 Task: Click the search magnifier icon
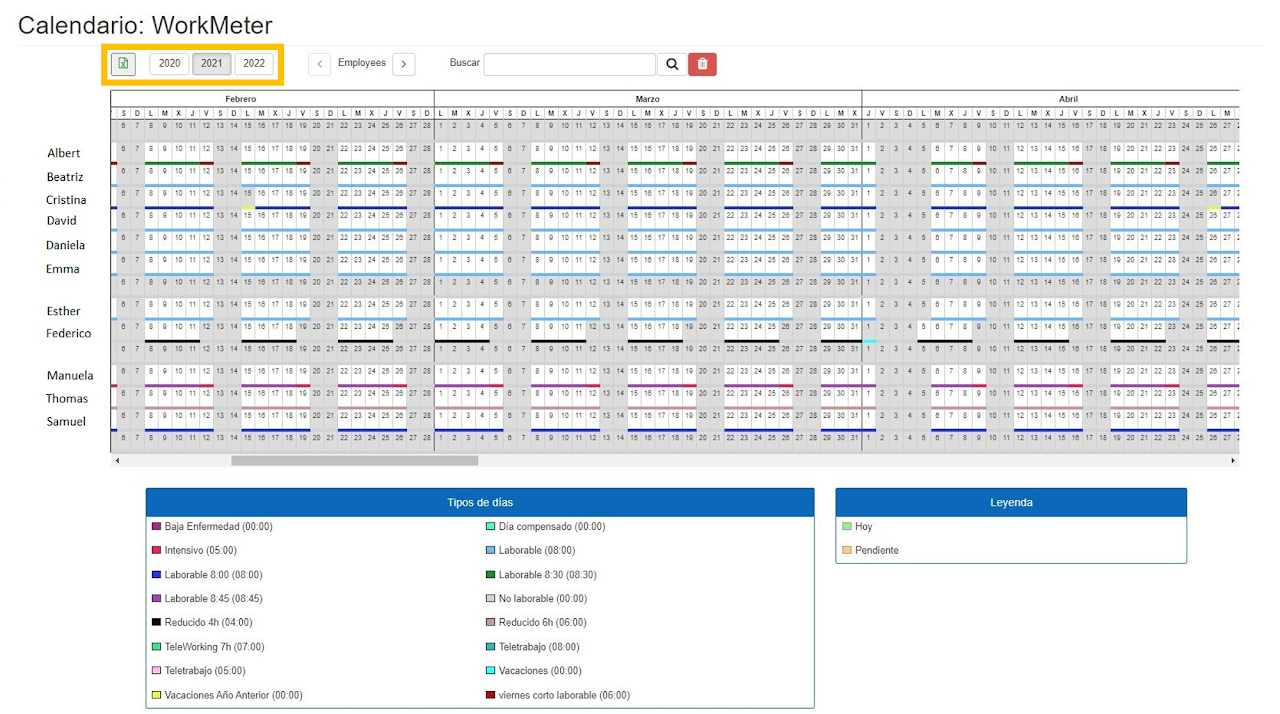(672, 64)
